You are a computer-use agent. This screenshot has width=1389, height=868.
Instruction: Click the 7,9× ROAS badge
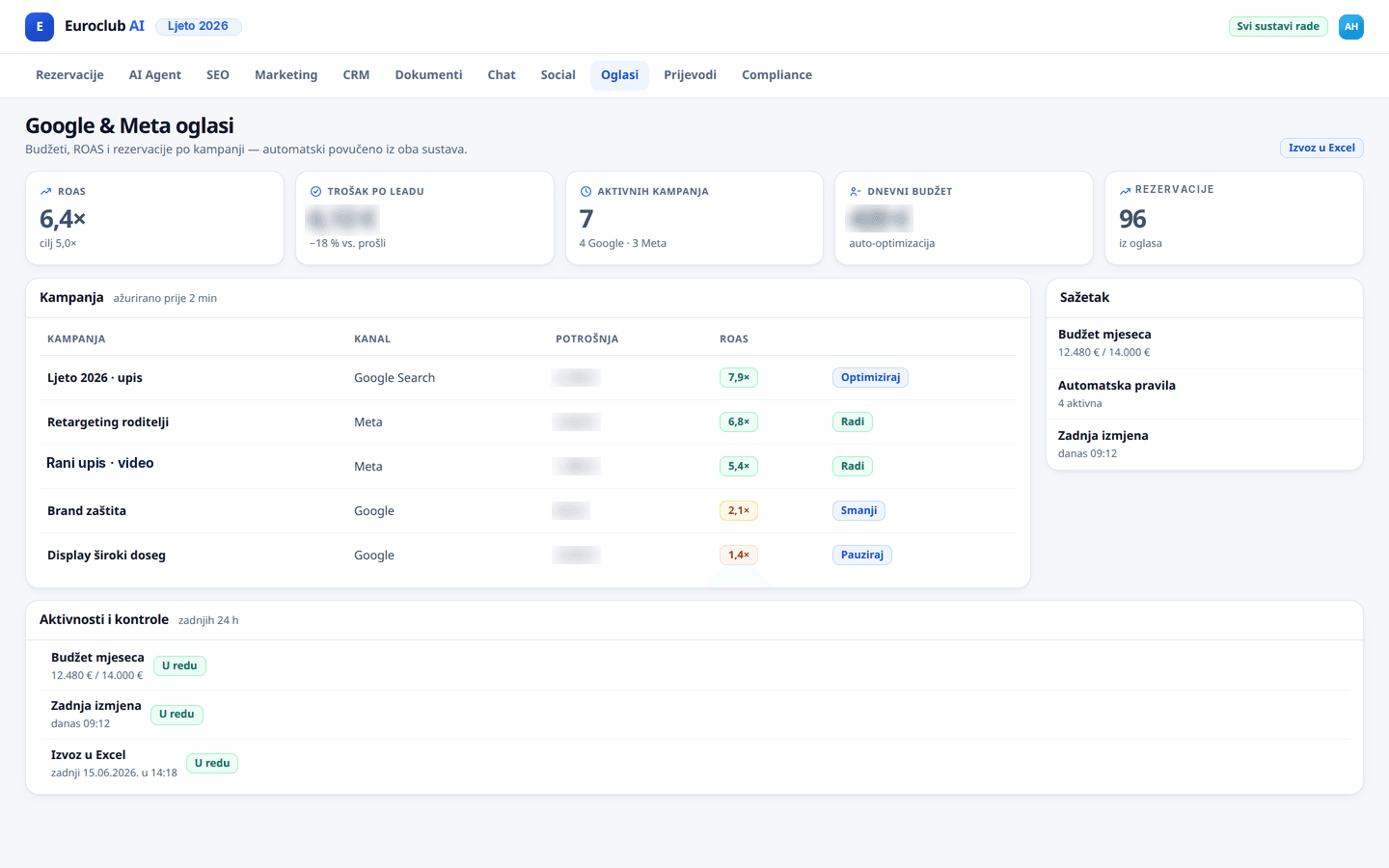pos(739,378)
